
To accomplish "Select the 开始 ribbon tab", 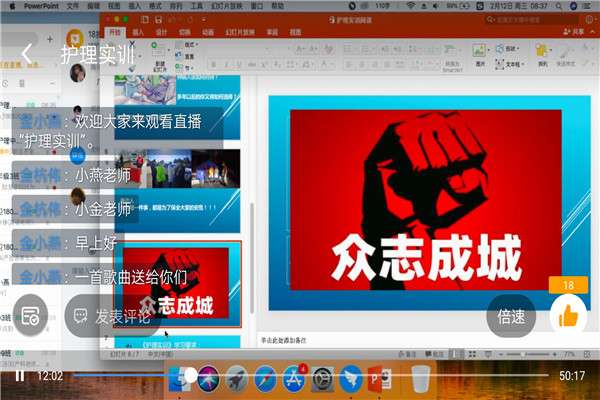I will click(x=114, y=32).
